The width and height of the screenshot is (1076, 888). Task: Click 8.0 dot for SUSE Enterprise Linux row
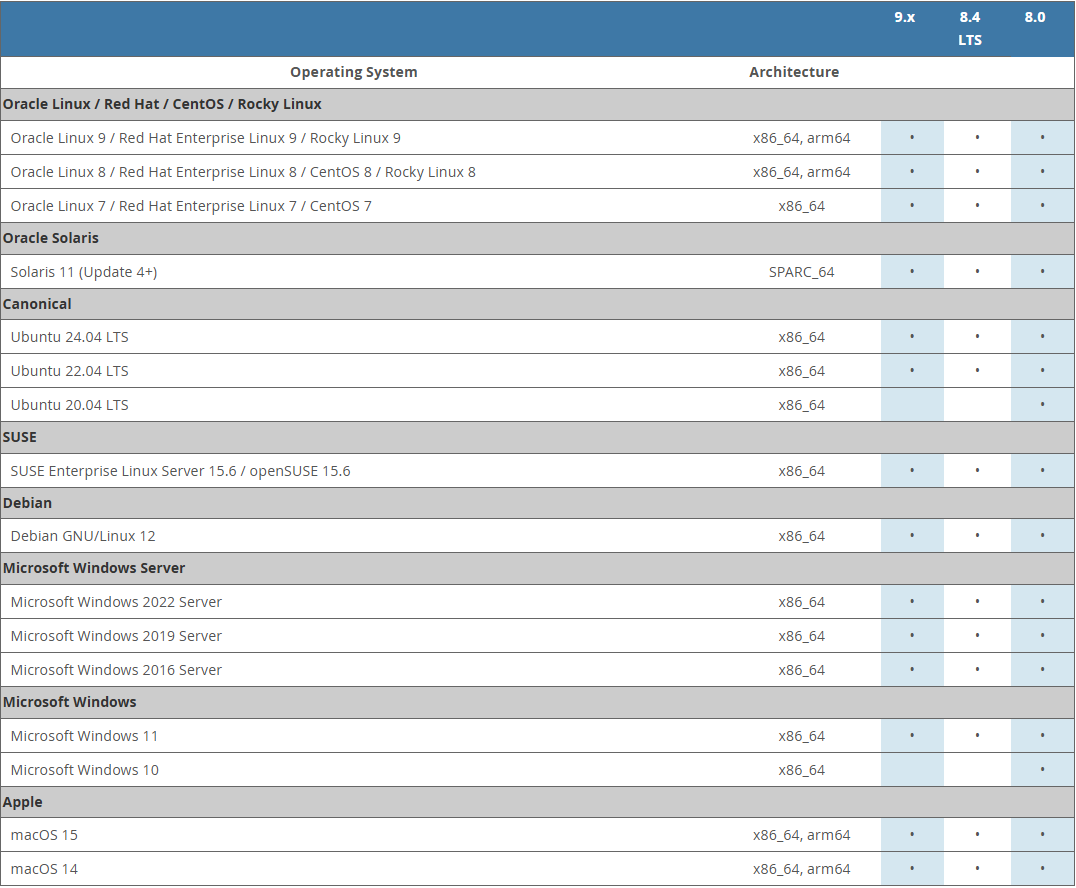[1042, 470]
